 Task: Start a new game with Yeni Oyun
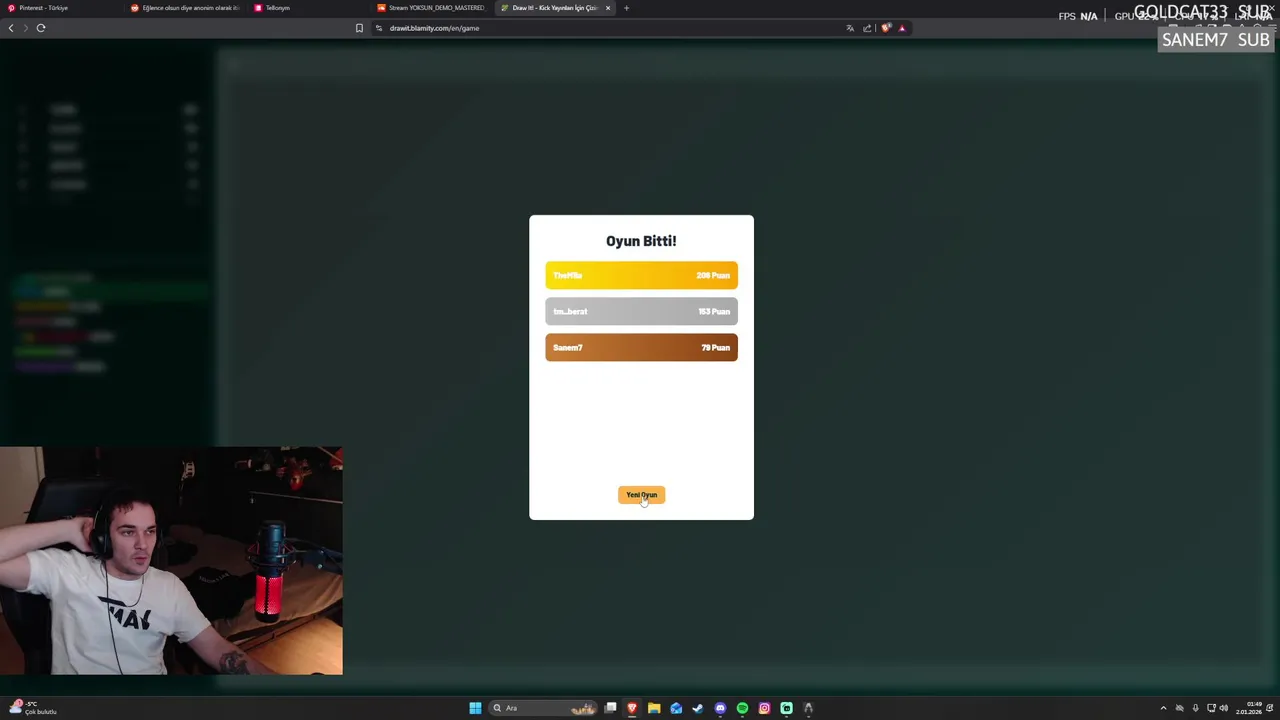[641, 495]
